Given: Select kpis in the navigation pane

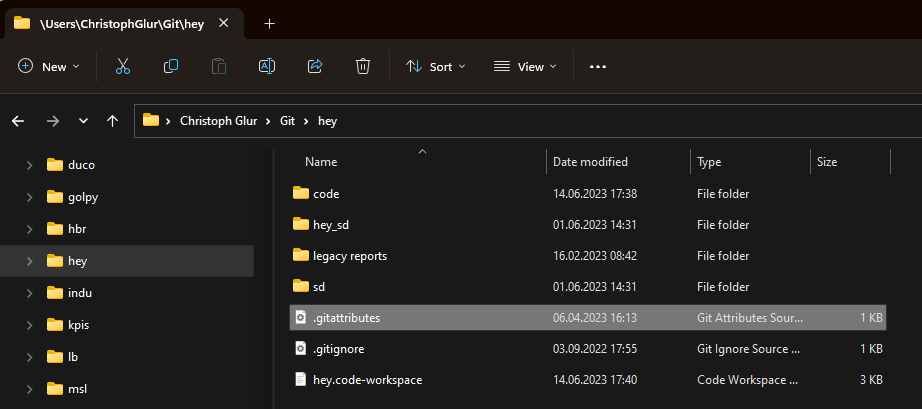Looking at the screenshot, I should pyautogui.click(x=79, y=324).
